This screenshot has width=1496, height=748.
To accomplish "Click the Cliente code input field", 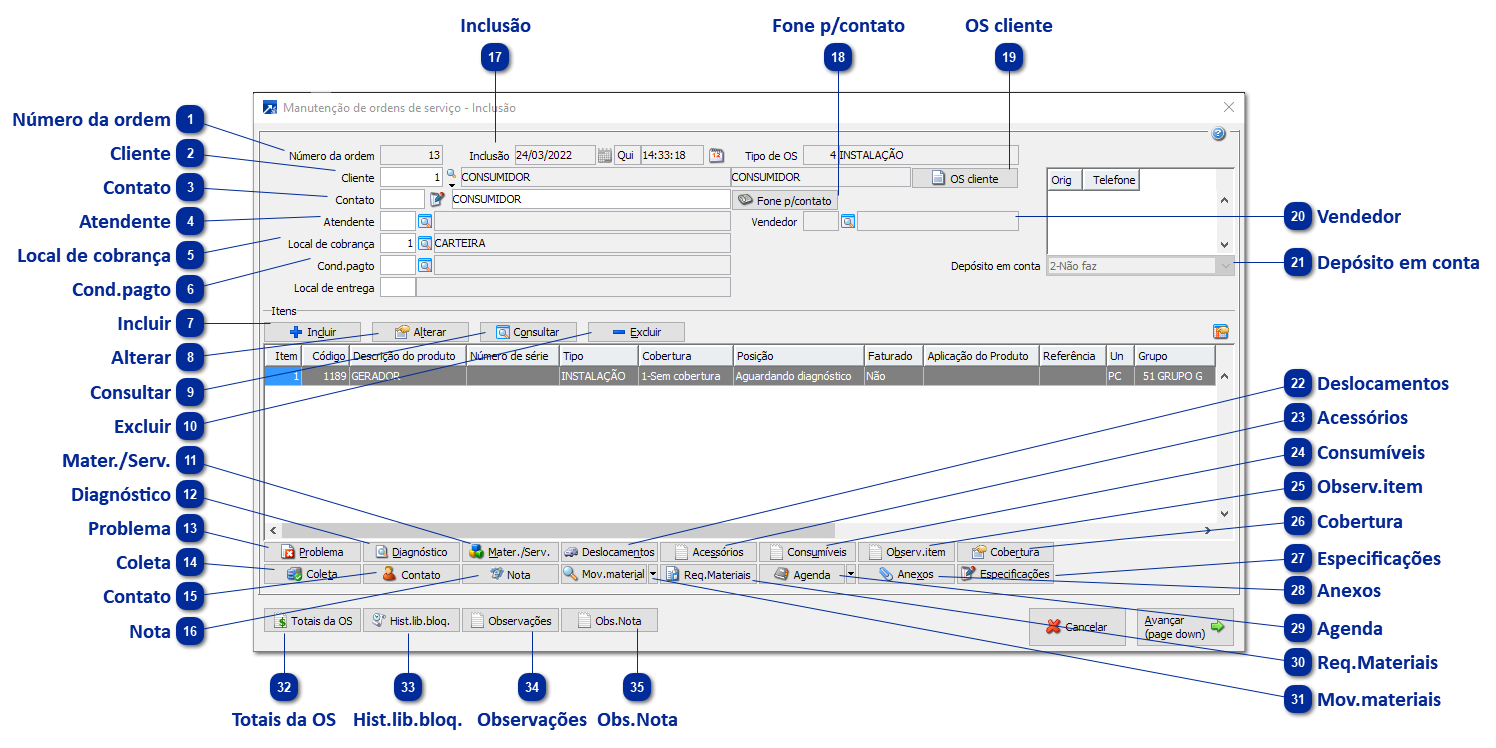I will 412,177.
